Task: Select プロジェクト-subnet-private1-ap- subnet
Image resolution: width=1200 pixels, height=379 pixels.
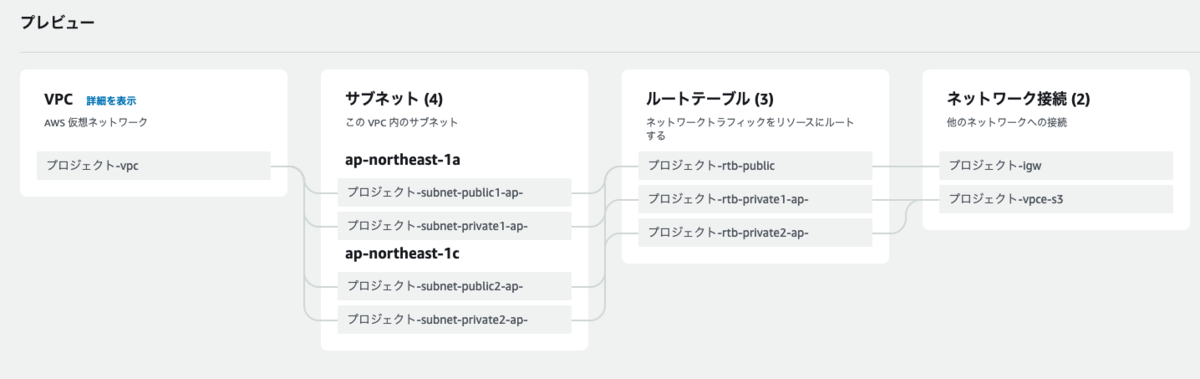Action: tap(454, 226)
